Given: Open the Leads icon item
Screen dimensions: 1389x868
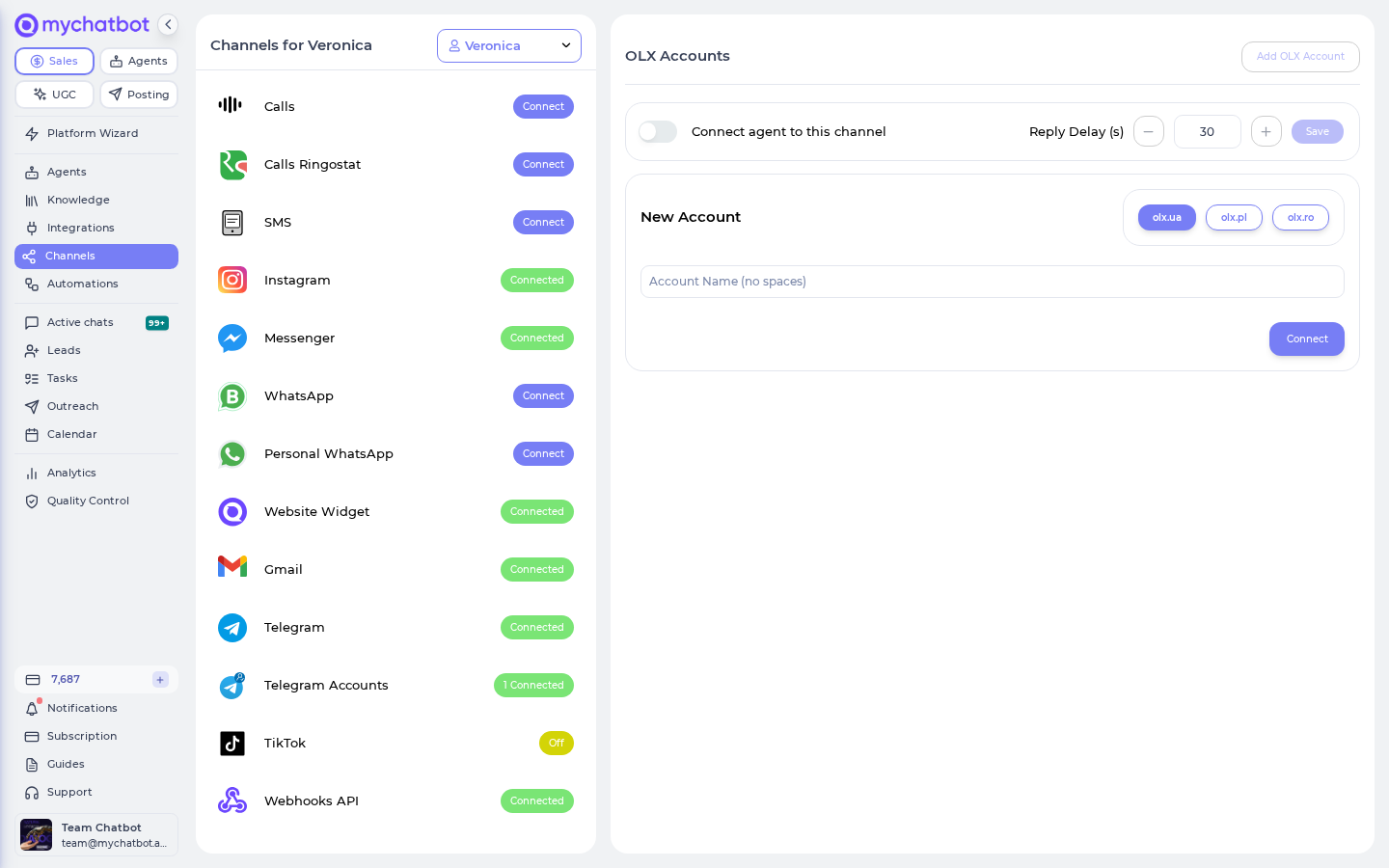Looking at the screenshot, I should click(x=32, y=351).
